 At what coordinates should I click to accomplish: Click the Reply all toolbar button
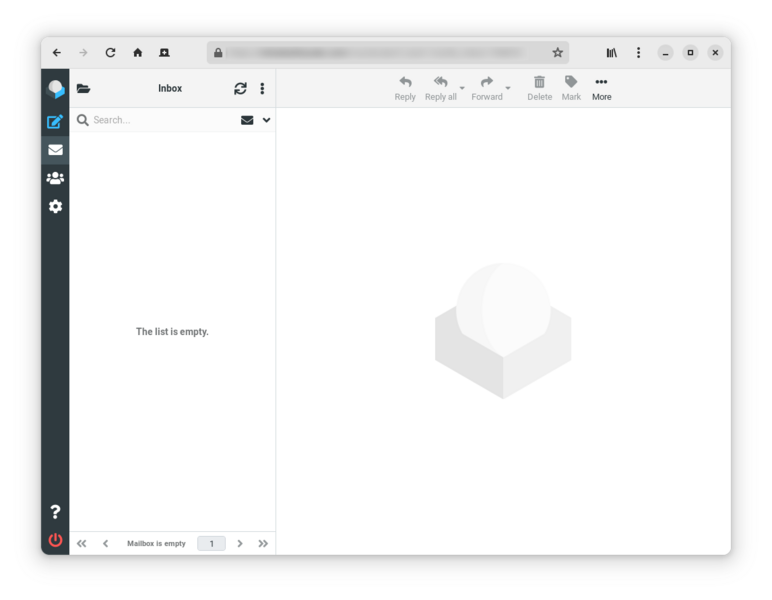pos(441,89)
